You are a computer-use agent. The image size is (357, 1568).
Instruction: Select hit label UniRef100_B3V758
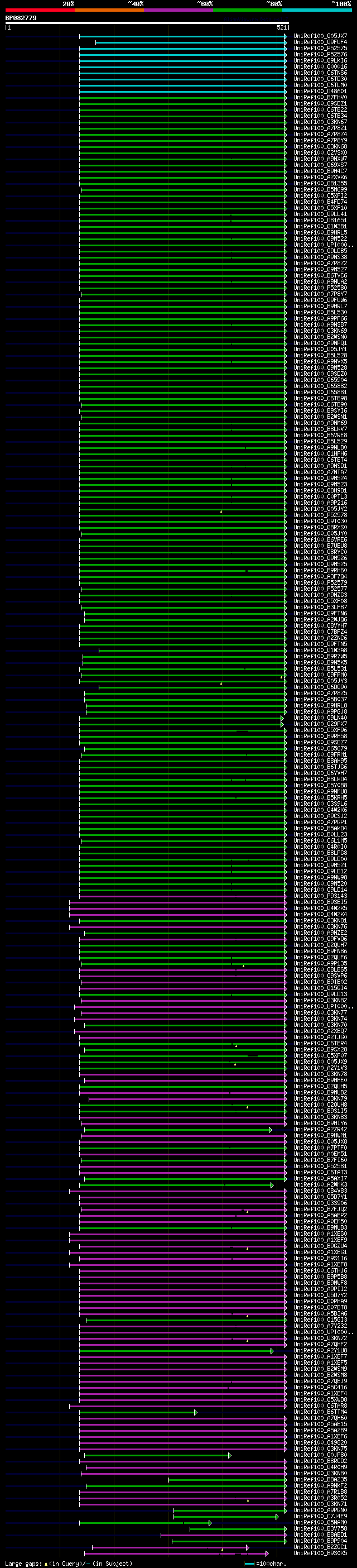tap(321, 1528)
